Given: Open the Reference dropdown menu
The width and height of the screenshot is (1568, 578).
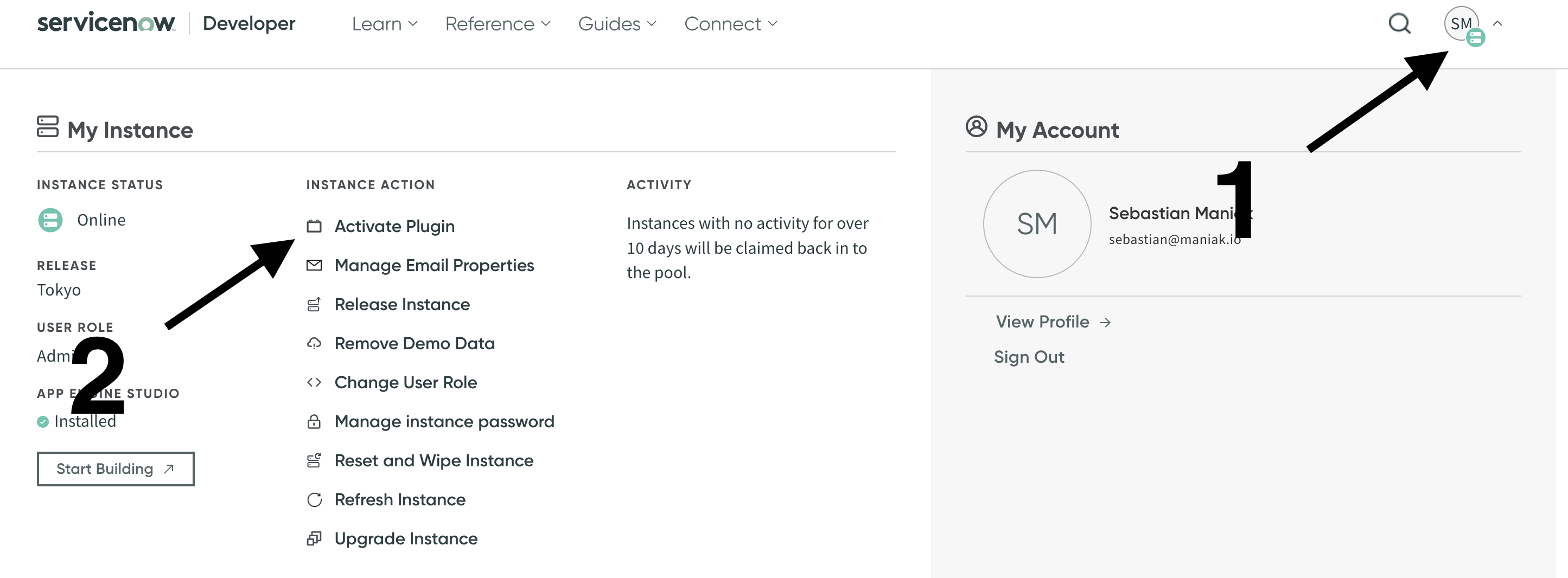Looking at the screenshot, I should point(496,24).
